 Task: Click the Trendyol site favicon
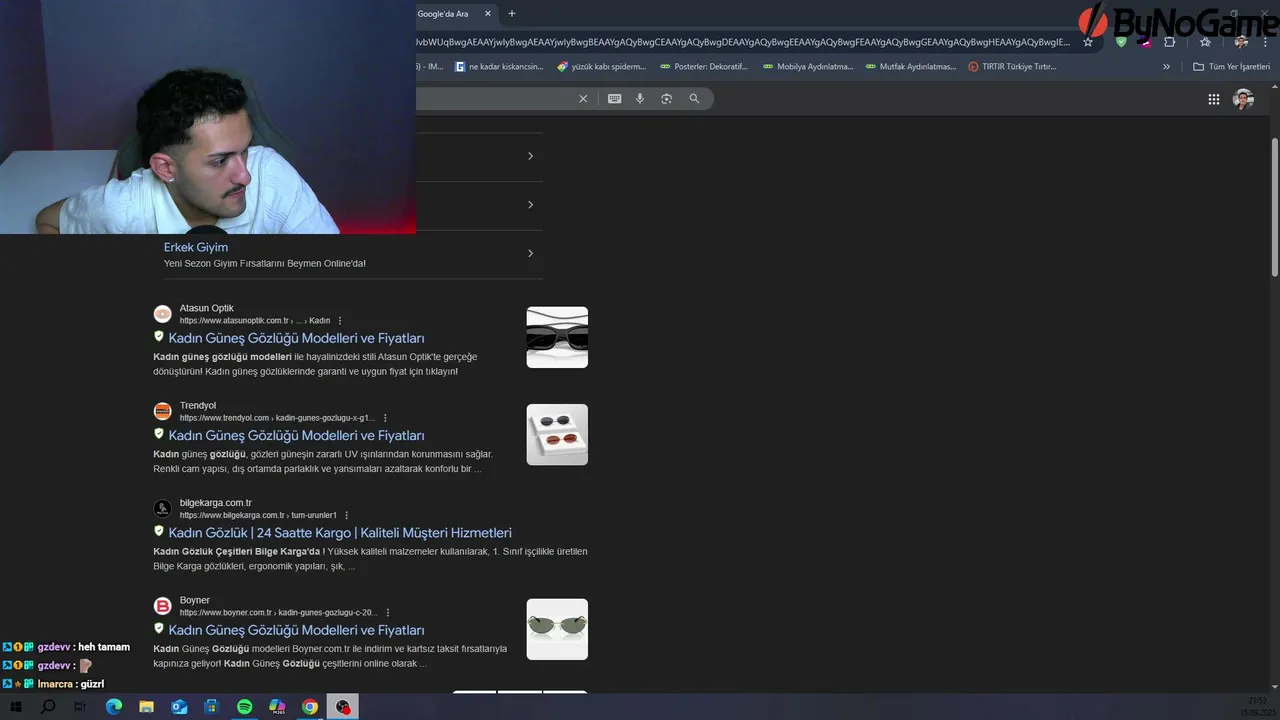point(163,411)
